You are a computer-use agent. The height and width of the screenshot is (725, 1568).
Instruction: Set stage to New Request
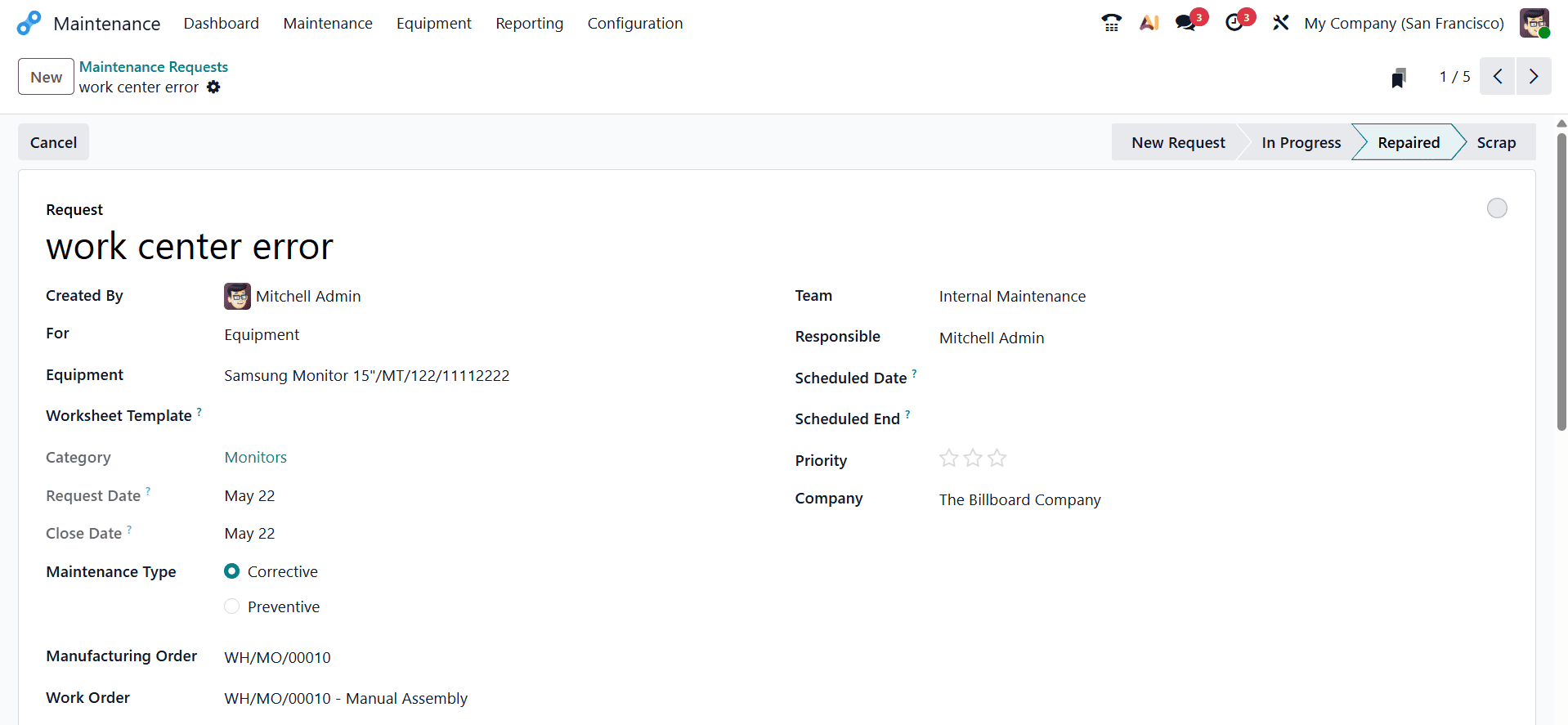coord(1177,142)
